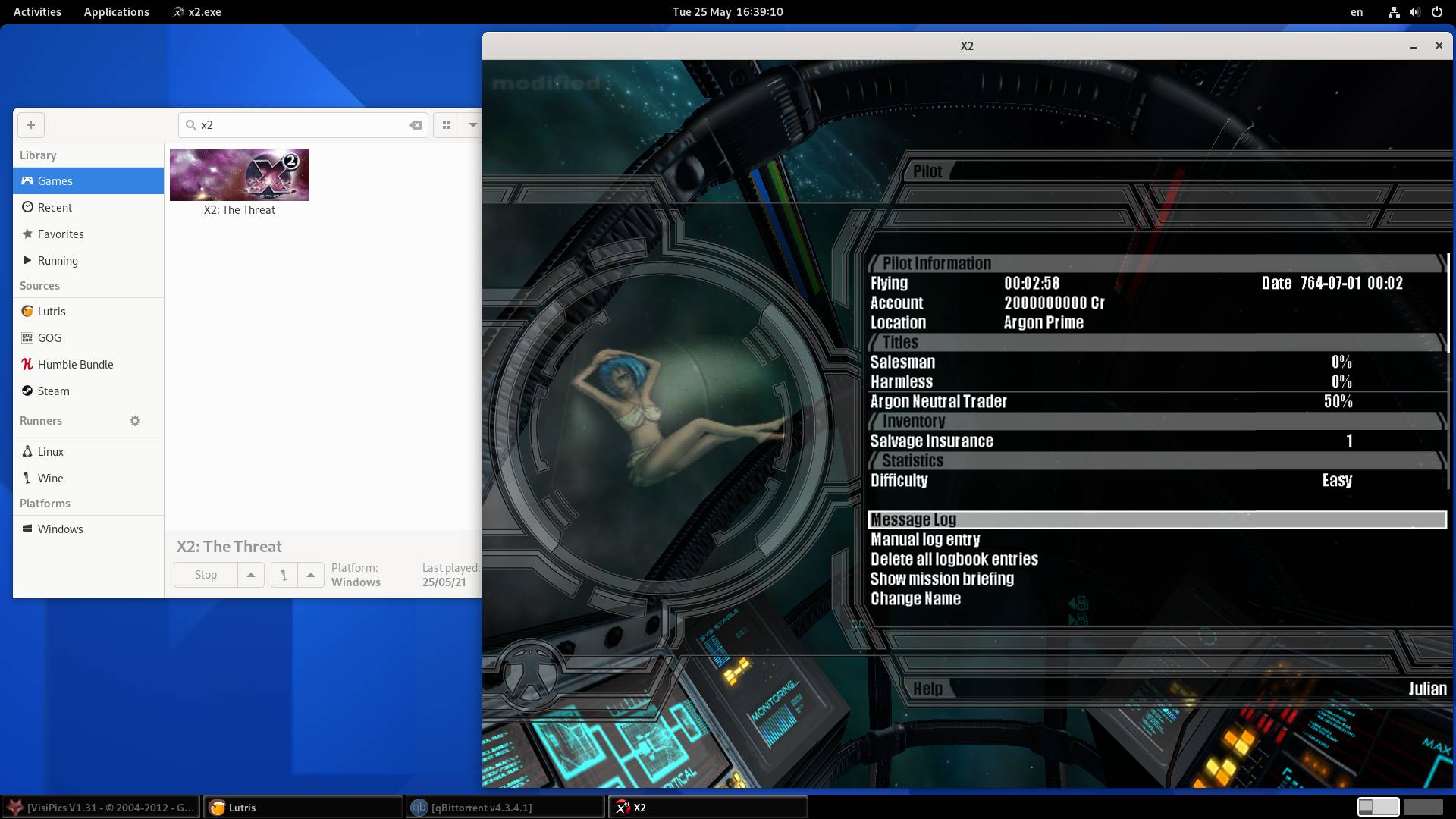Select Manual log entry in the X2 menu

(1157, 539)
